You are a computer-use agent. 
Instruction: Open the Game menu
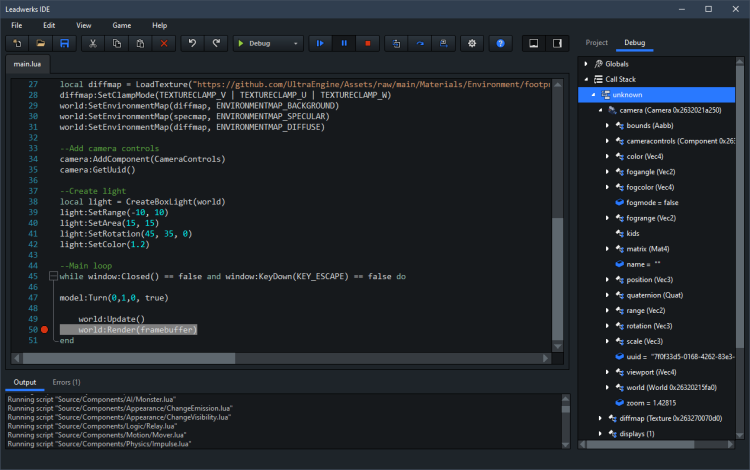pos(121,24)
